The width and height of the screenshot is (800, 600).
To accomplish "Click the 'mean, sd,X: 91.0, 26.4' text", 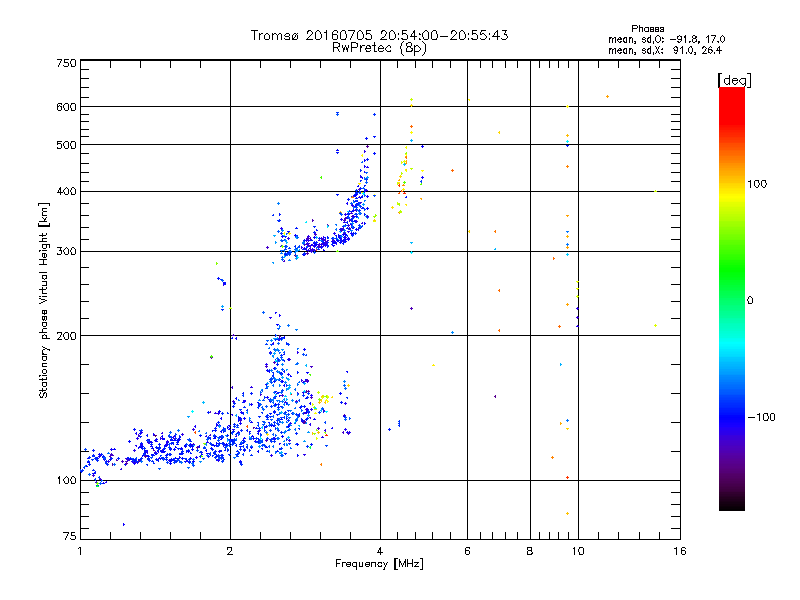I will 665,50.
